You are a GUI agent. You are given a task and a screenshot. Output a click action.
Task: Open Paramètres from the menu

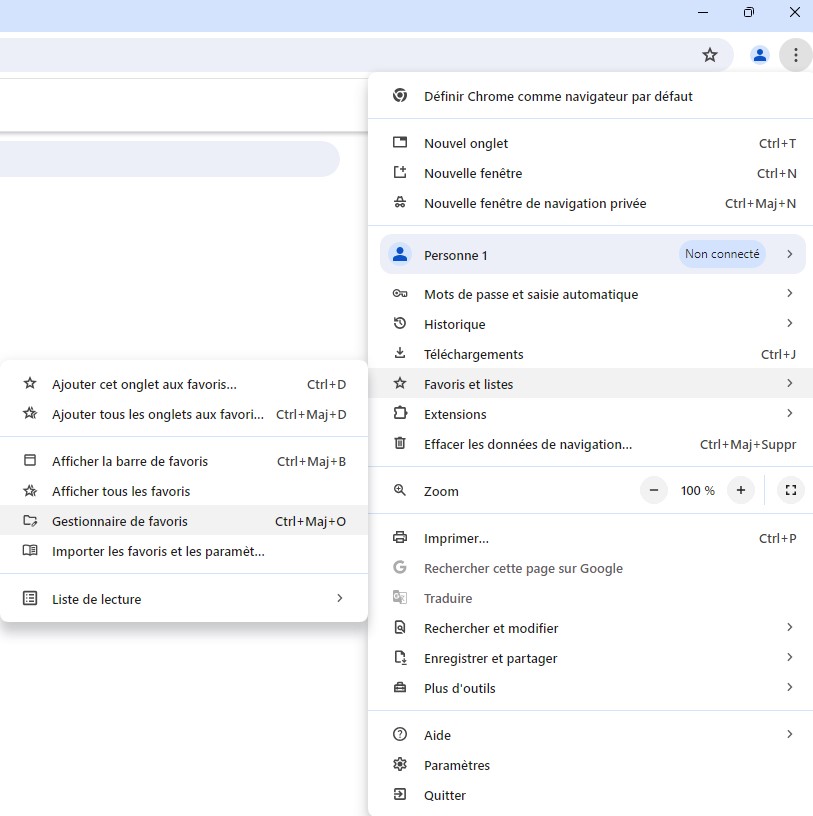457,765
